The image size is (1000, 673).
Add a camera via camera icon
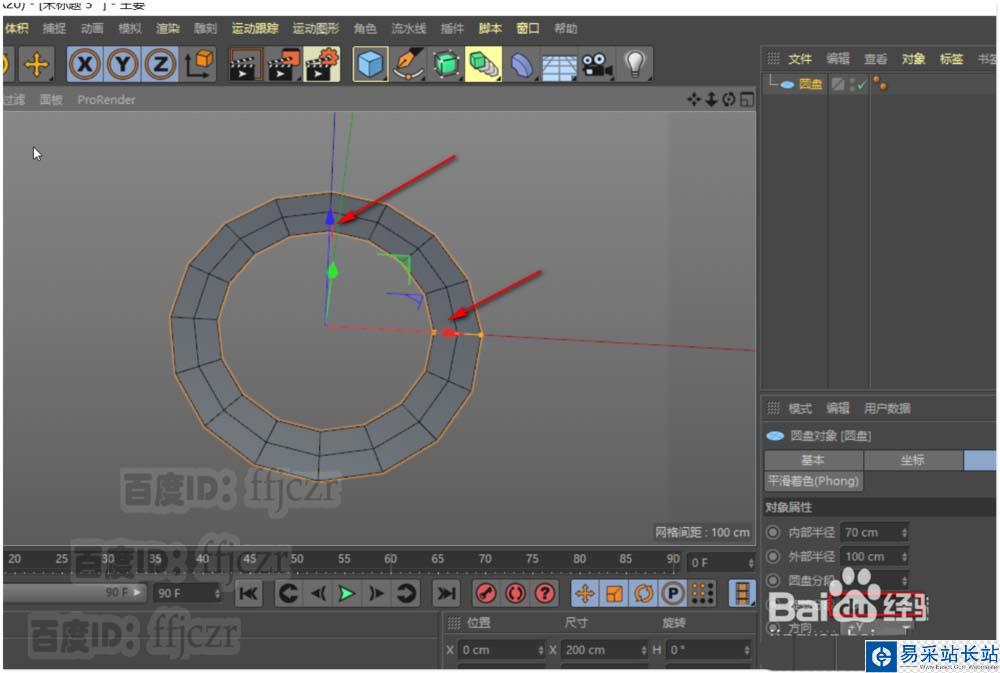[597, 66]
